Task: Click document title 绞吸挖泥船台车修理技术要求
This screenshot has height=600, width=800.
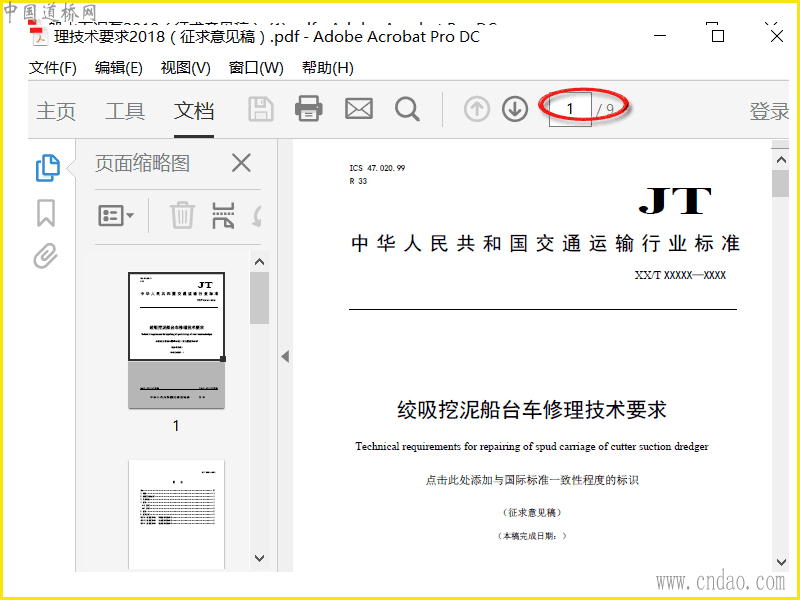Action: click(x=532, y=410)
